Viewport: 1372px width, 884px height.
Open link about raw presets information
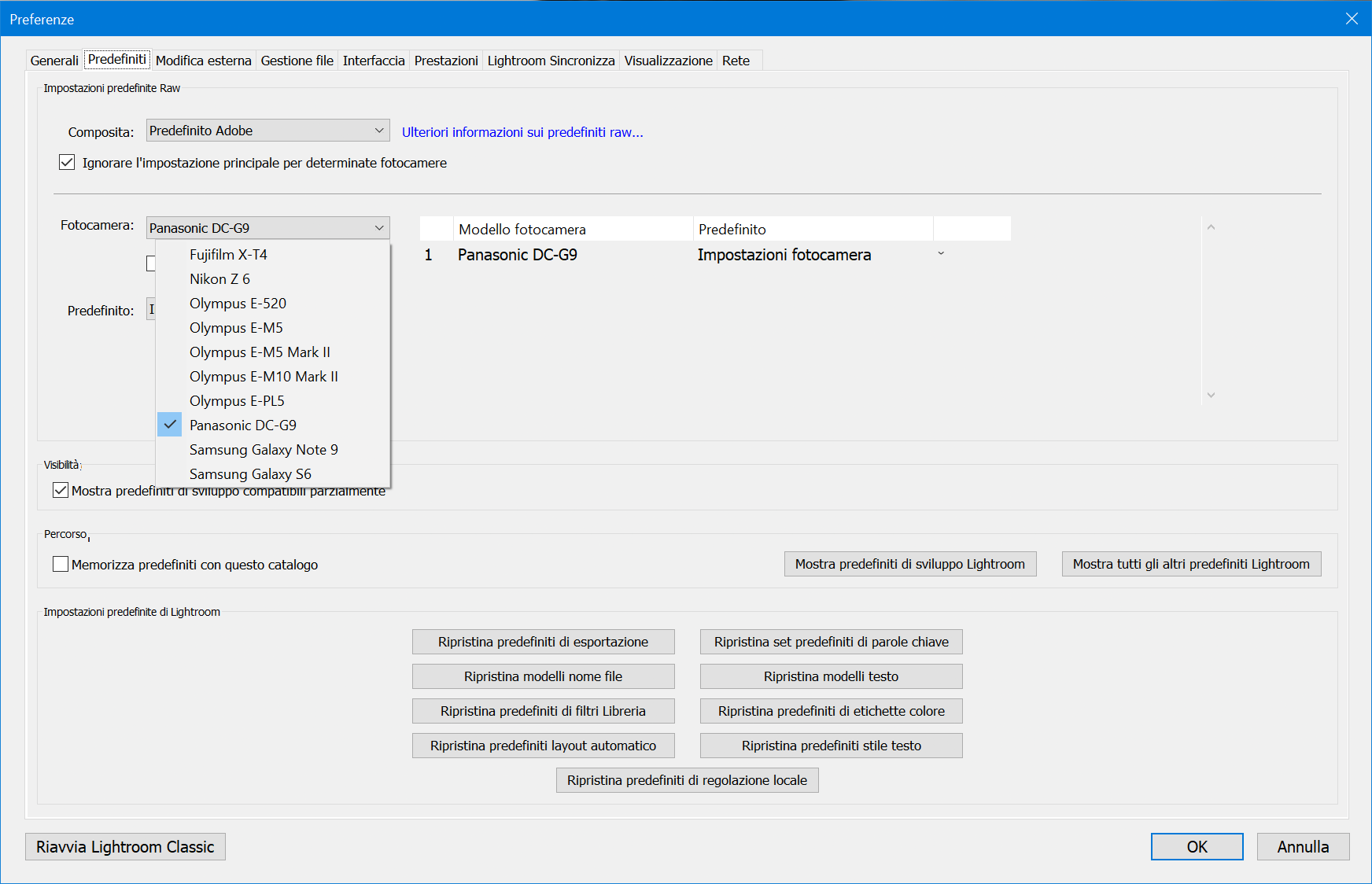[522, 132]
